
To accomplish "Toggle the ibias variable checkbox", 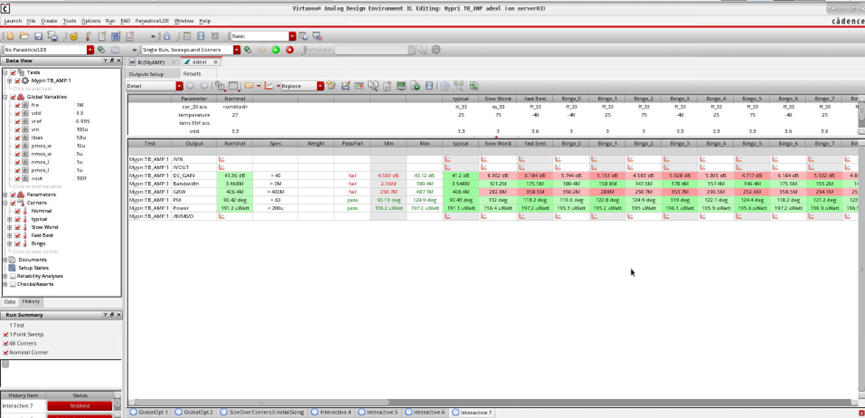I will [18, 137].
